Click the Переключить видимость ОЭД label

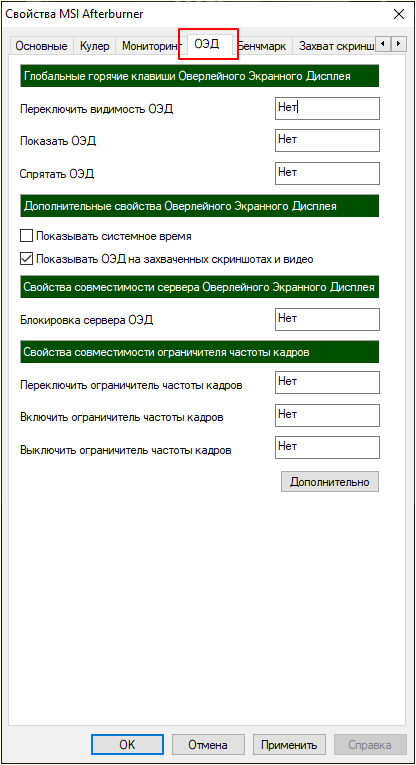click(97, 109)
